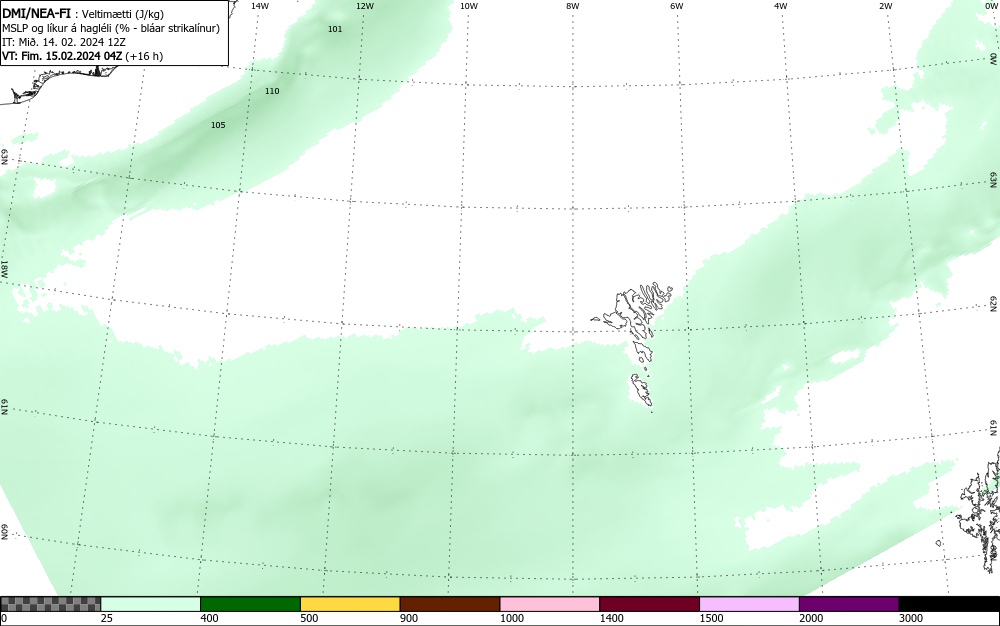Image resolution: width=1000 pixels, height=626 pixels.
Task: Click the checkered gray 0–25 legend swatch
Action: 50,604
